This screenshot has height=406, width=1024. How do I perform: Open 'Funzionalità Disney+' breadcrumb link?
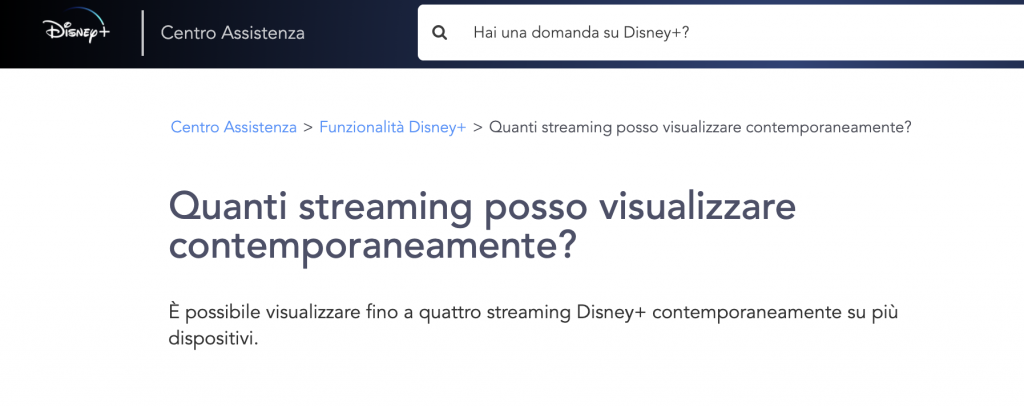[392, 127]
